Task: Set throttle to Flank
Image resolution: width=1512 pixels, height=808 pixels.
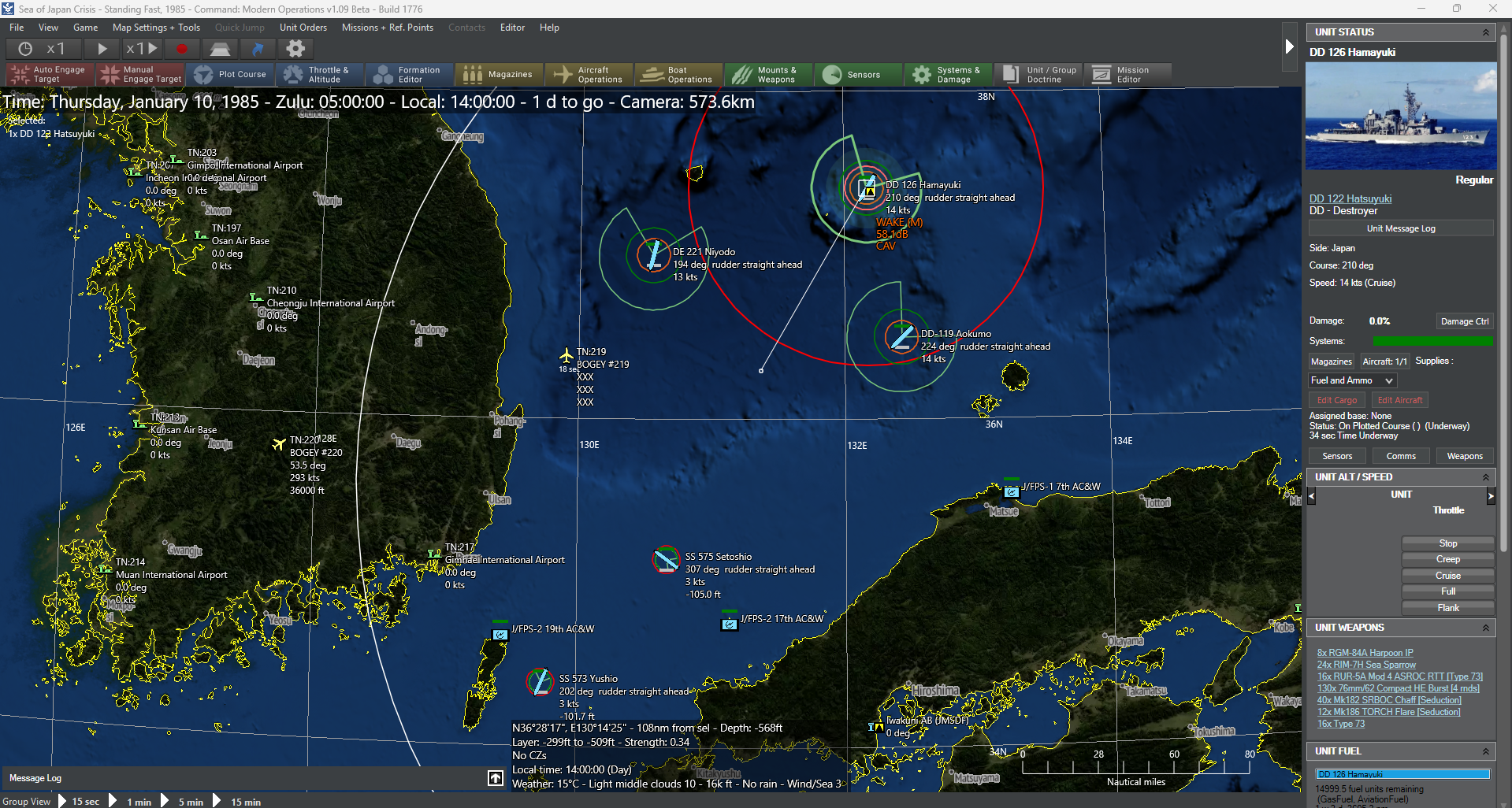Action: (x=1448, y=608)
